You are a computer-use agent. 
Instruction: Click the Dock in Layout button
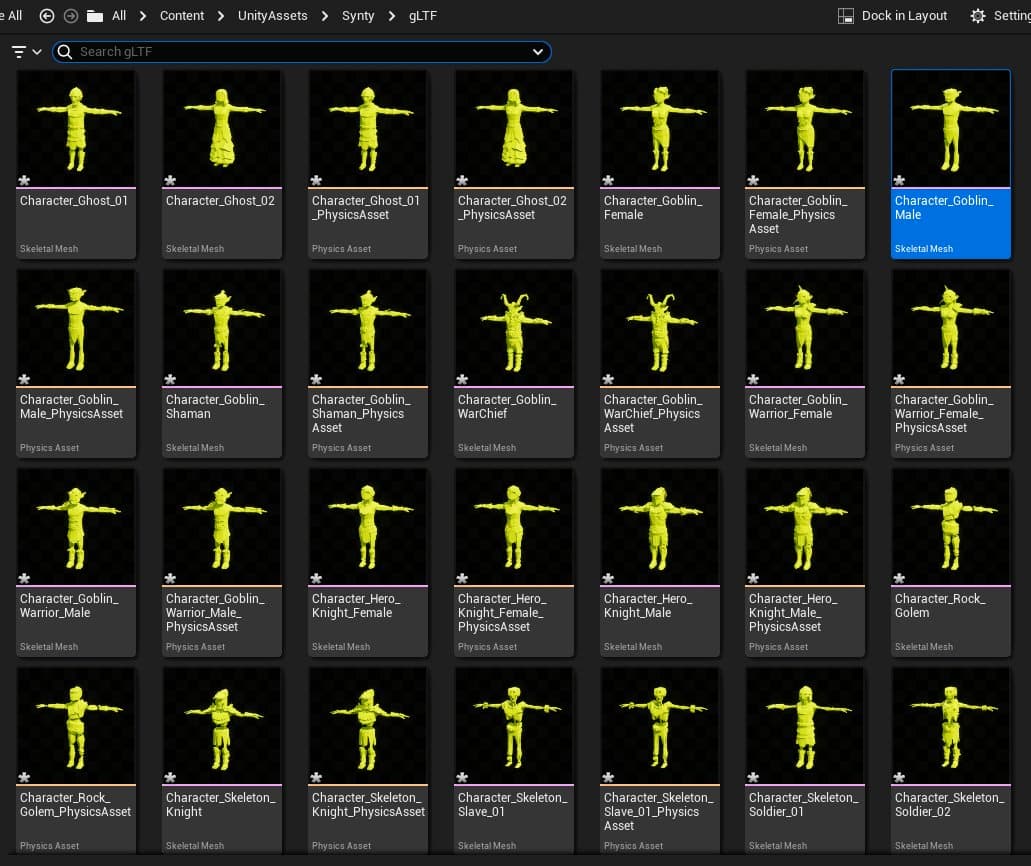(892, 16)
